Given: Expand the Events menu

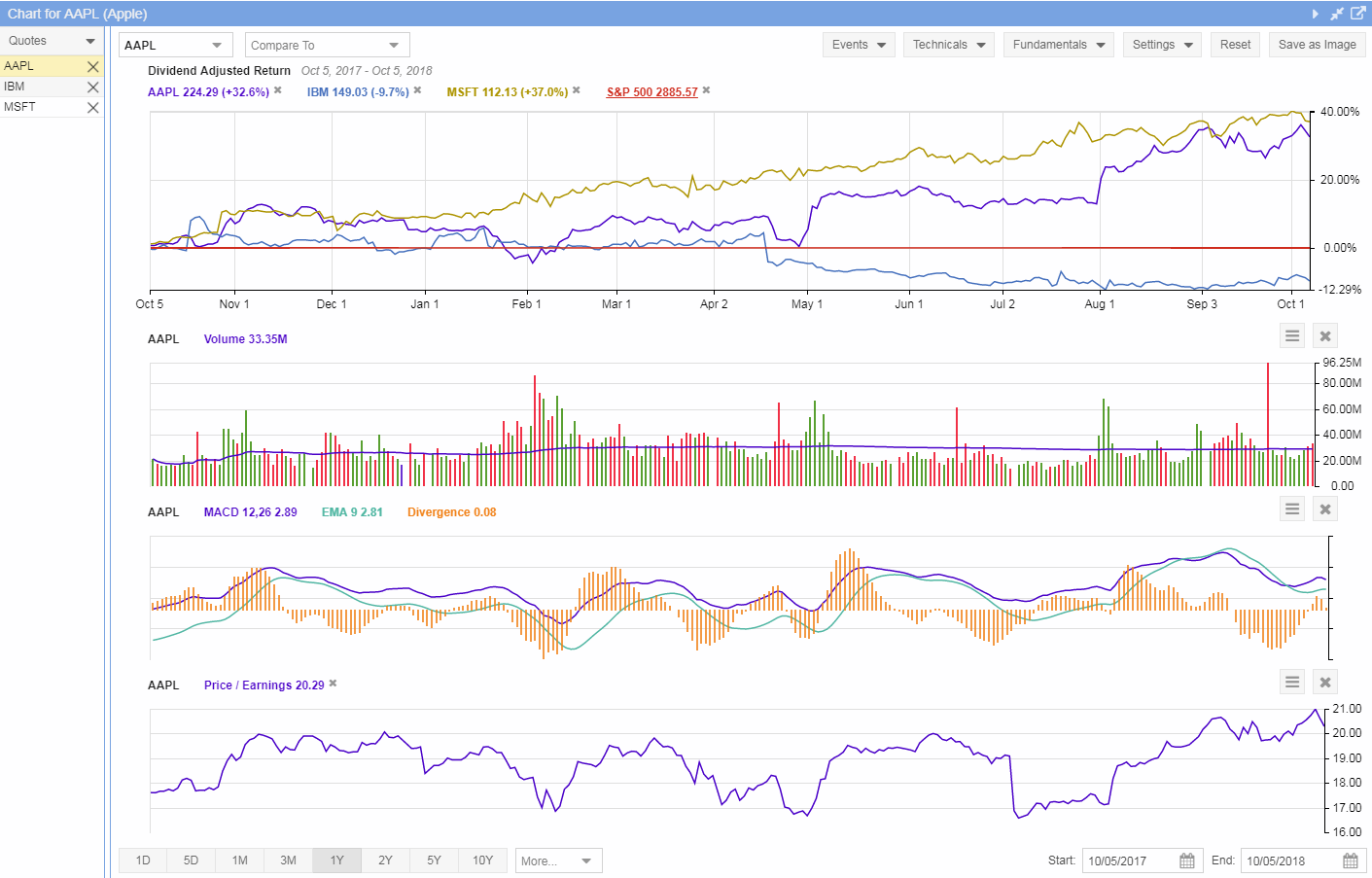Looking at the screenshot, I should 859,45.
